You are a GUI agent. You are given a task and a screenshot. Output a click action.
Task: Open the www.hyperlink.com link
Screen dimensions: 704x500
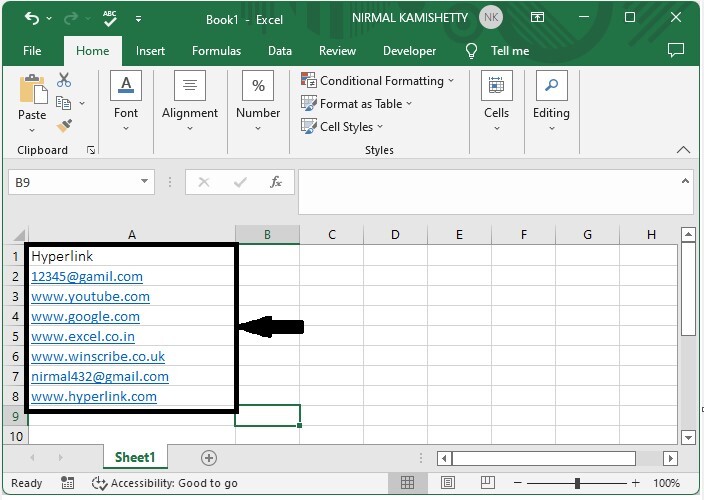pos(94,397)
